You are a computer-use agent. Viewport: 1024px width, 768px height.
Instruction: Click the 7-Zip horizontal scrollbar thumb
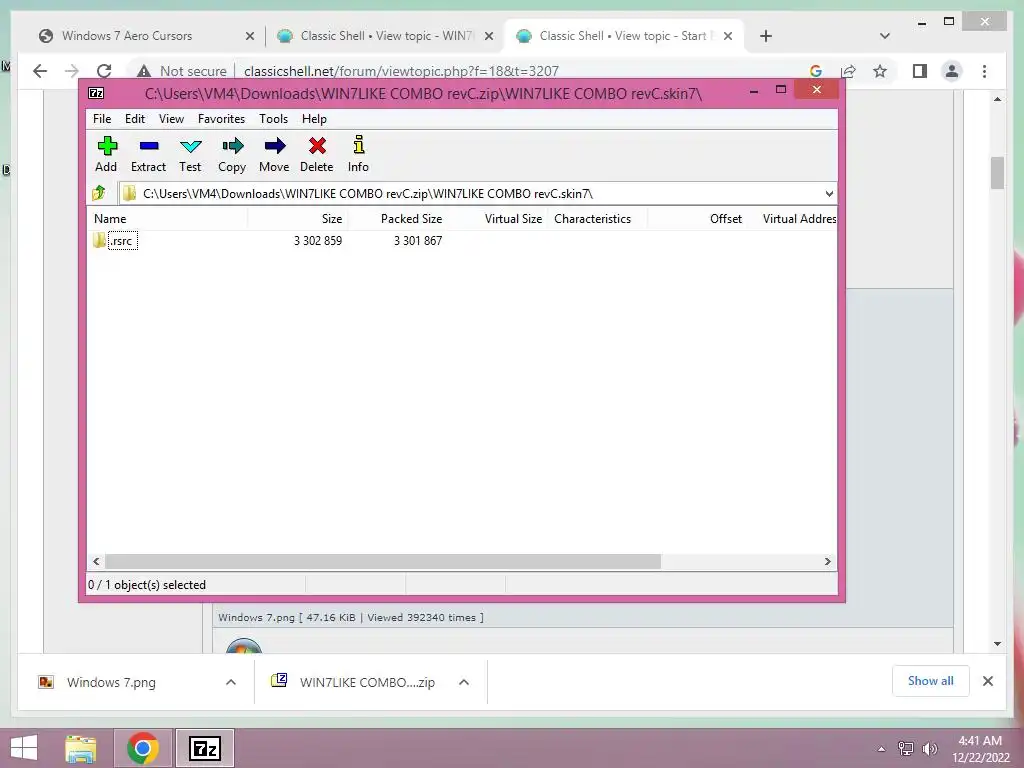[x=383, y=562]
